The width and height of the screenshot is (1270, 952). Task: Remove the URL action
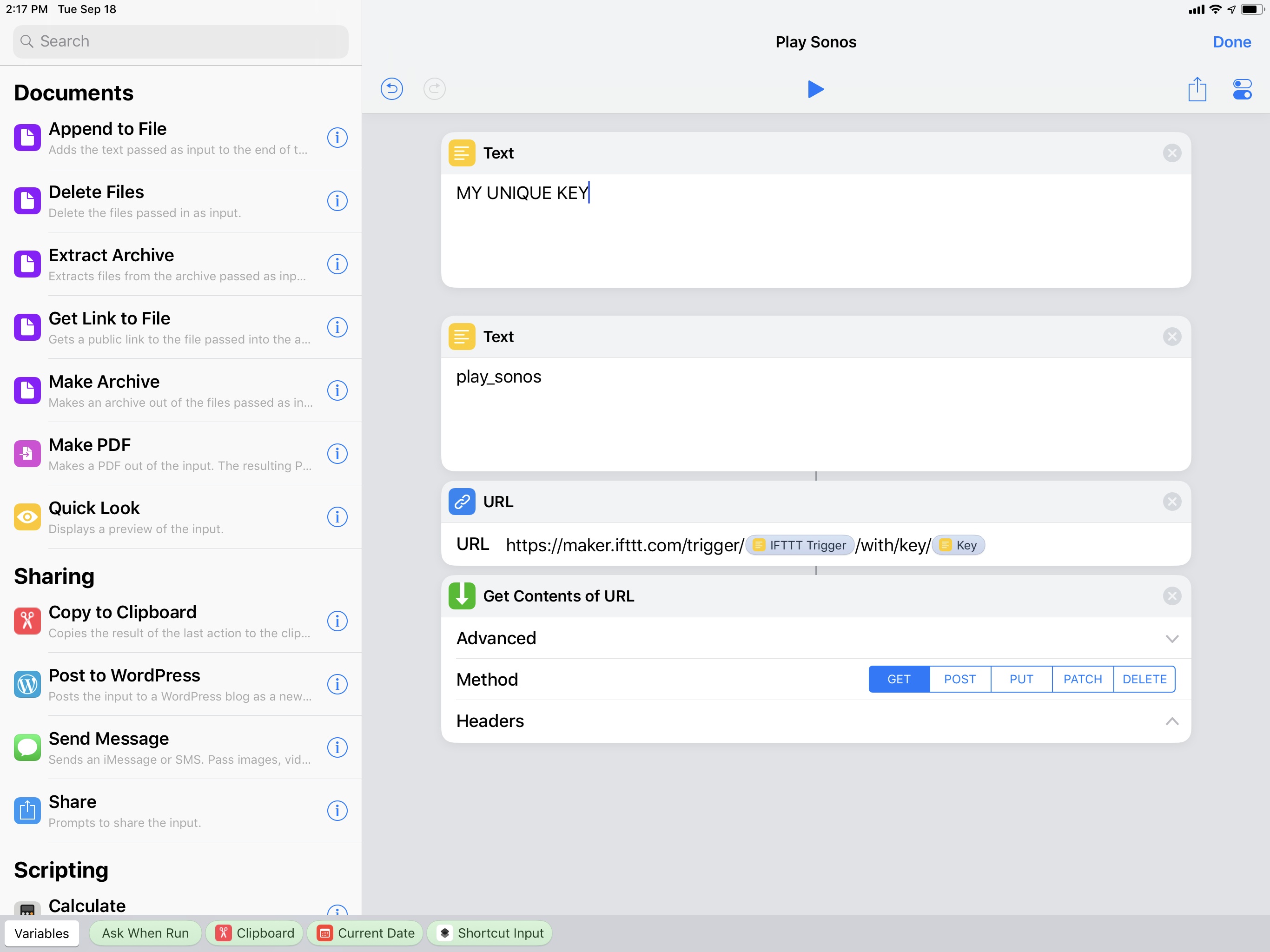click(1172, 502)
